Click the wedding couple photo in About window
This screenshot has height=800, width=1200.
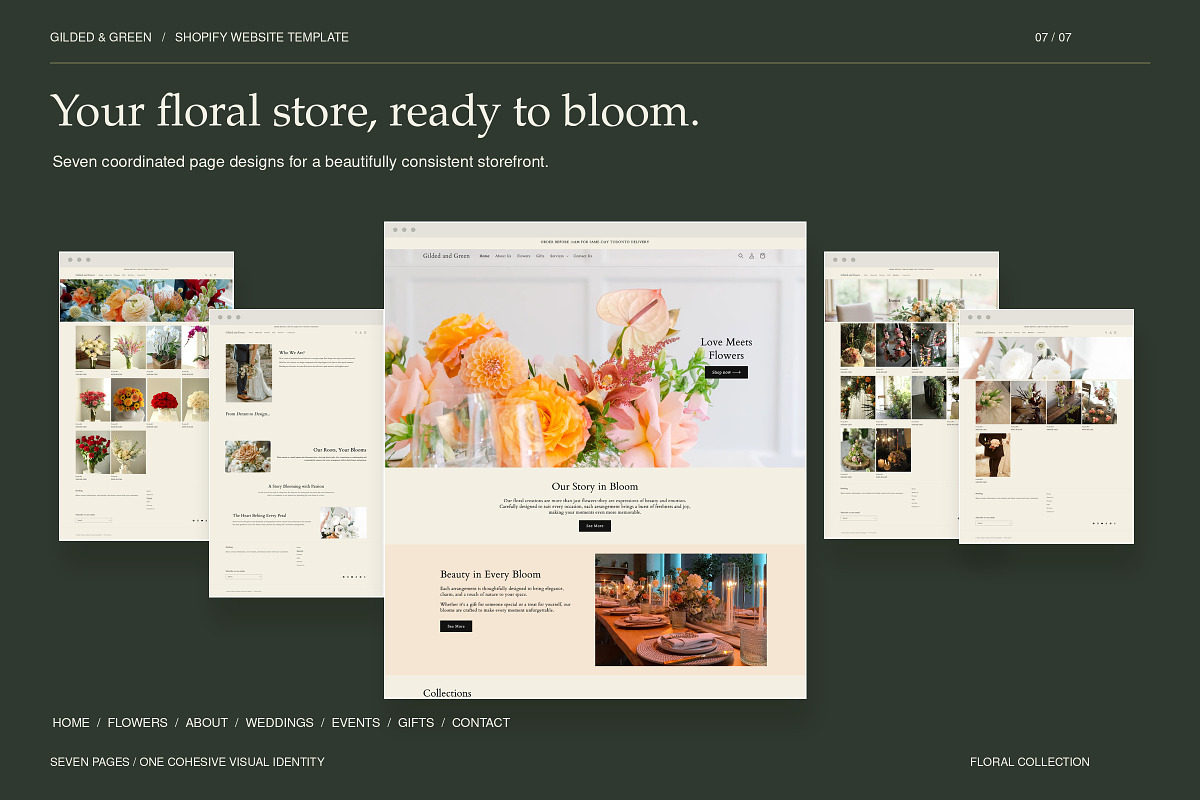click(248, 373)
